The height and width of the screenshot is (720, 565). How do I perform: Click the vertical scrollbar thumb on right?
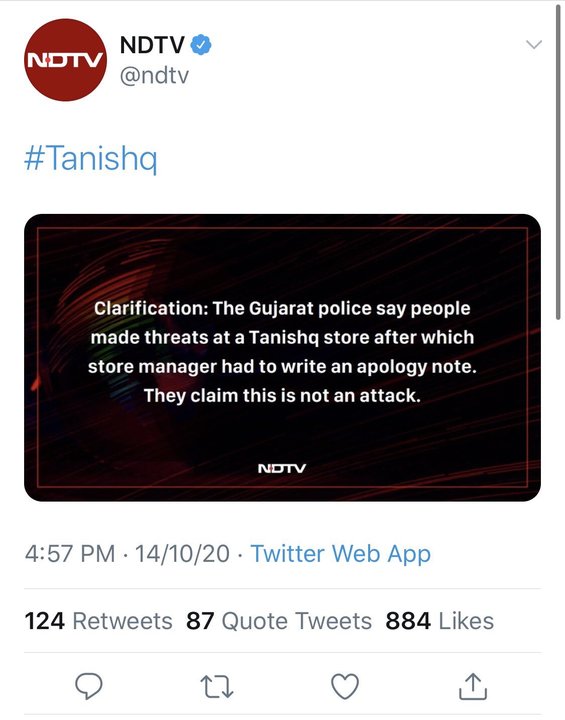pos(559,161)
